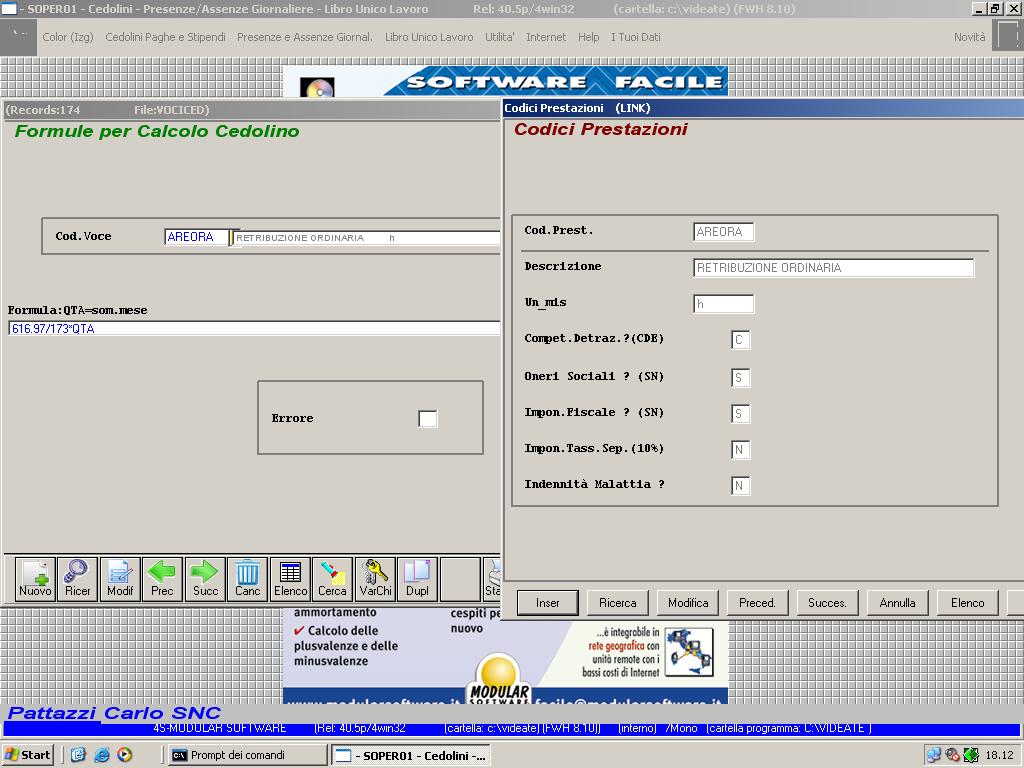Click the Records:174 status text

(x=43, y=110)
